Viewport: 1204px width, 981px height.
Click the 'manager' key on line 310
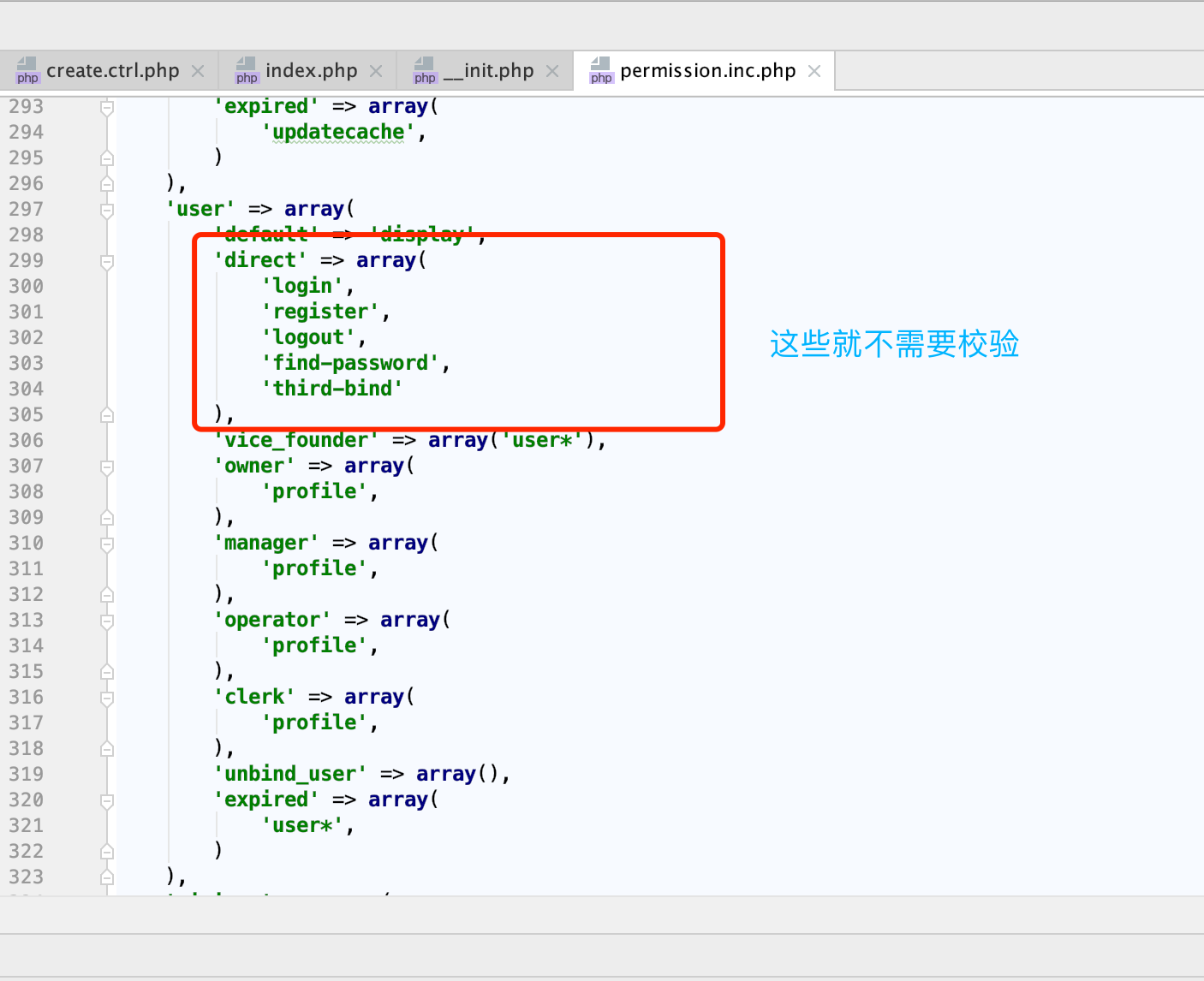point(266,543)
